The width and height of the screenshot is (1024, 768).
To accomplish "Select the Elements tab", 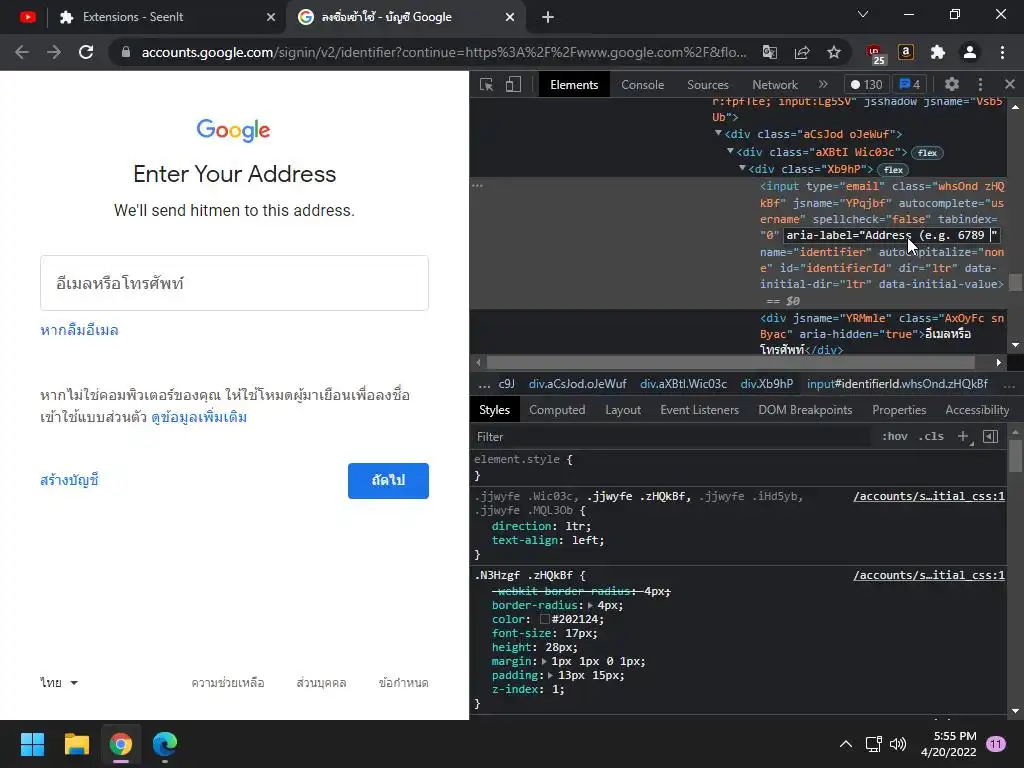I will [574, 85].
